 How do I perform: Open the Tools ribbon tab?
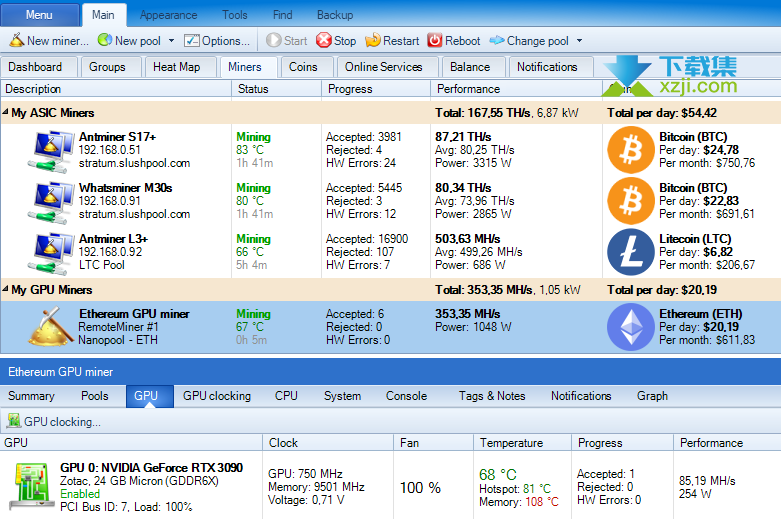[235, 15]
